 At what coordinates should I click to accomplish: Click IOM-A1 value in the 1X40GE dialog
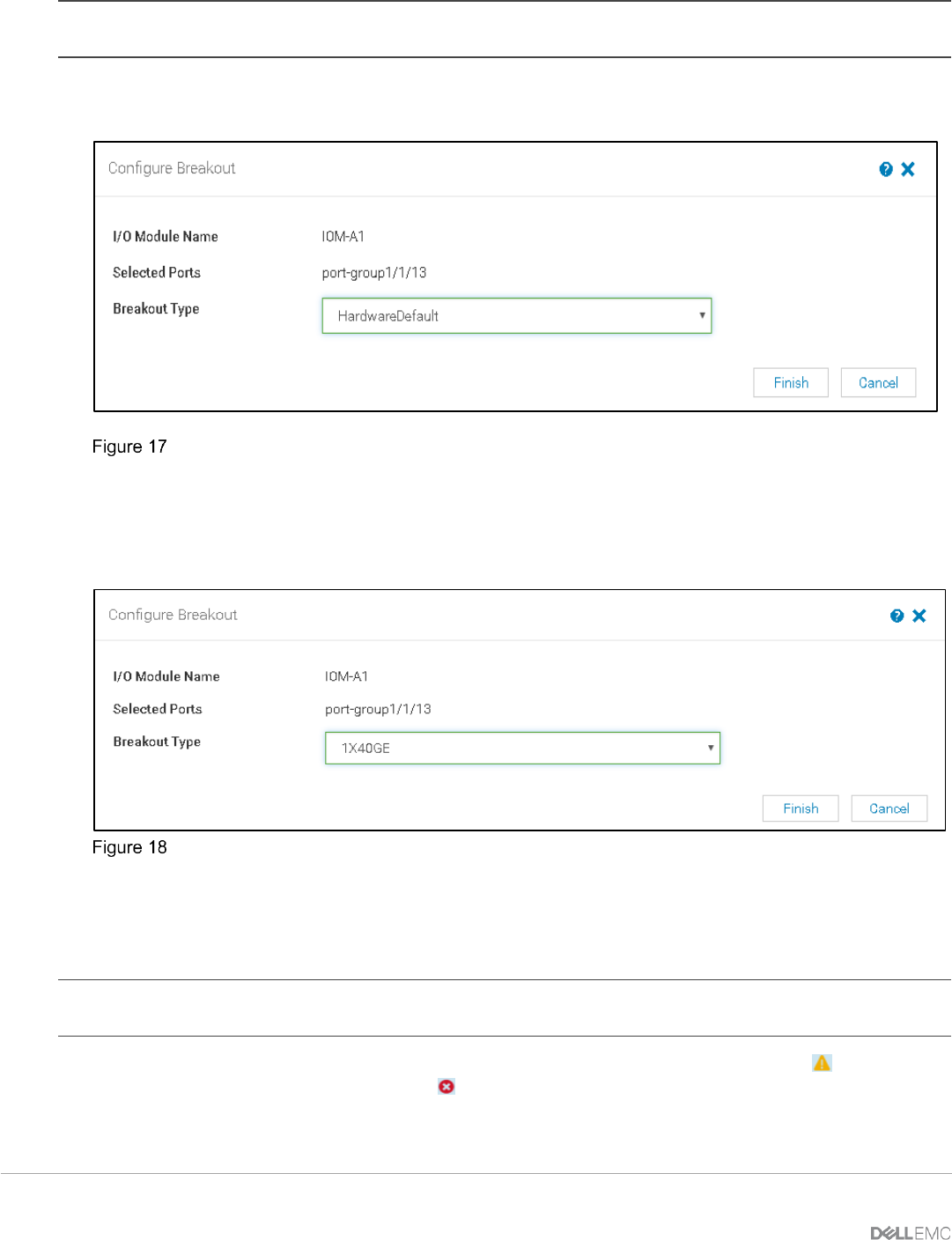click(x=346, y=676)
